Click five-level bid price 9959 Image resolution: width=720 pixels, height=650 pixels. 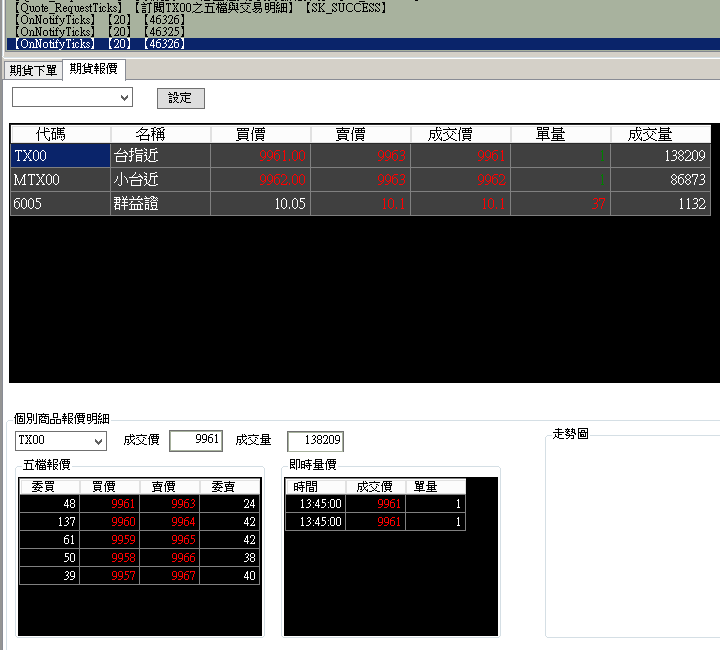pyautogui.click(x=110, y=539)
